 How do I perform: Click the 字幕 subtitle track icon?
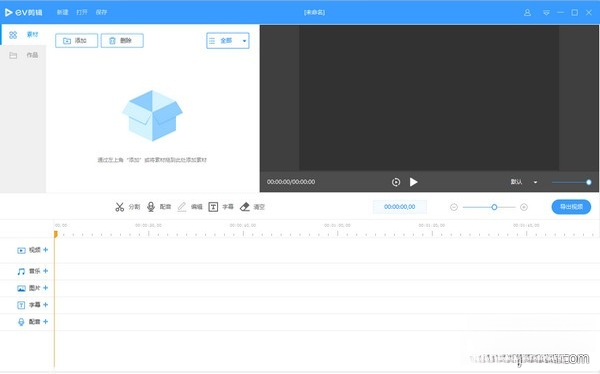coord(21,305)
